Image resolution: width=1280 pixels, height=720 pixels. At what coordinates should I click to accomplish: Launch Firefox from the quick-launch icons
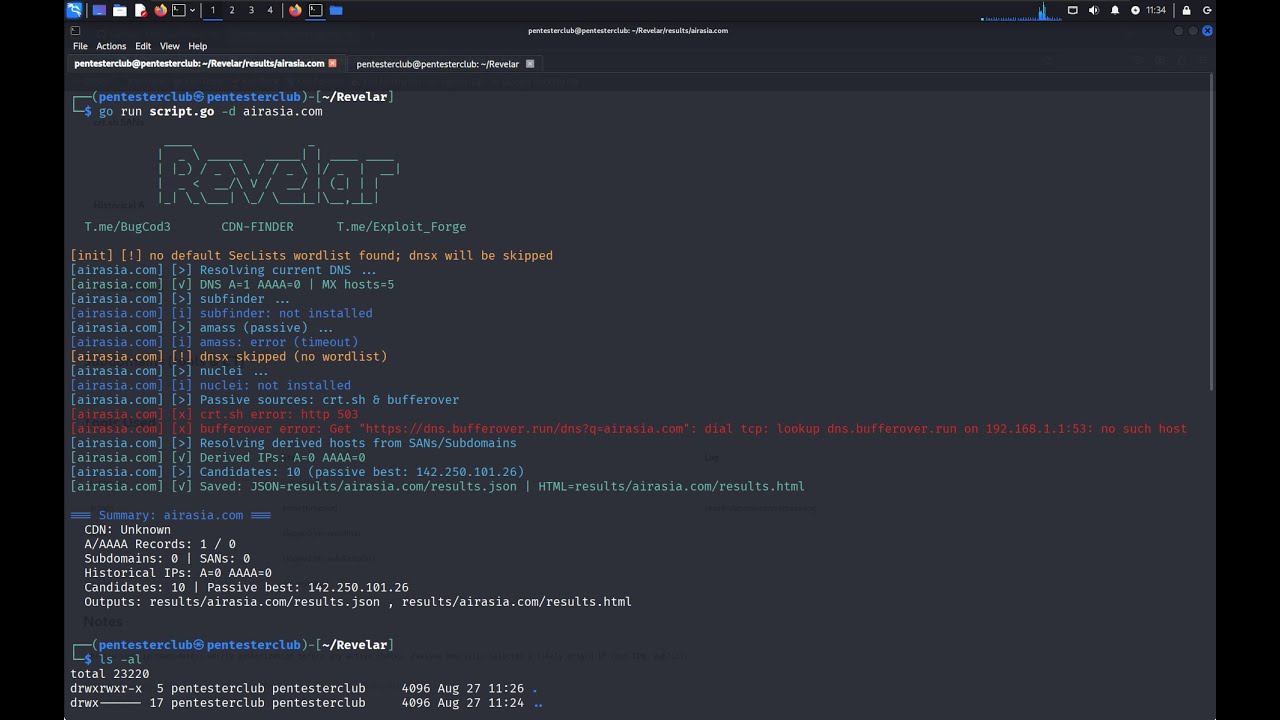coord(160,10)
